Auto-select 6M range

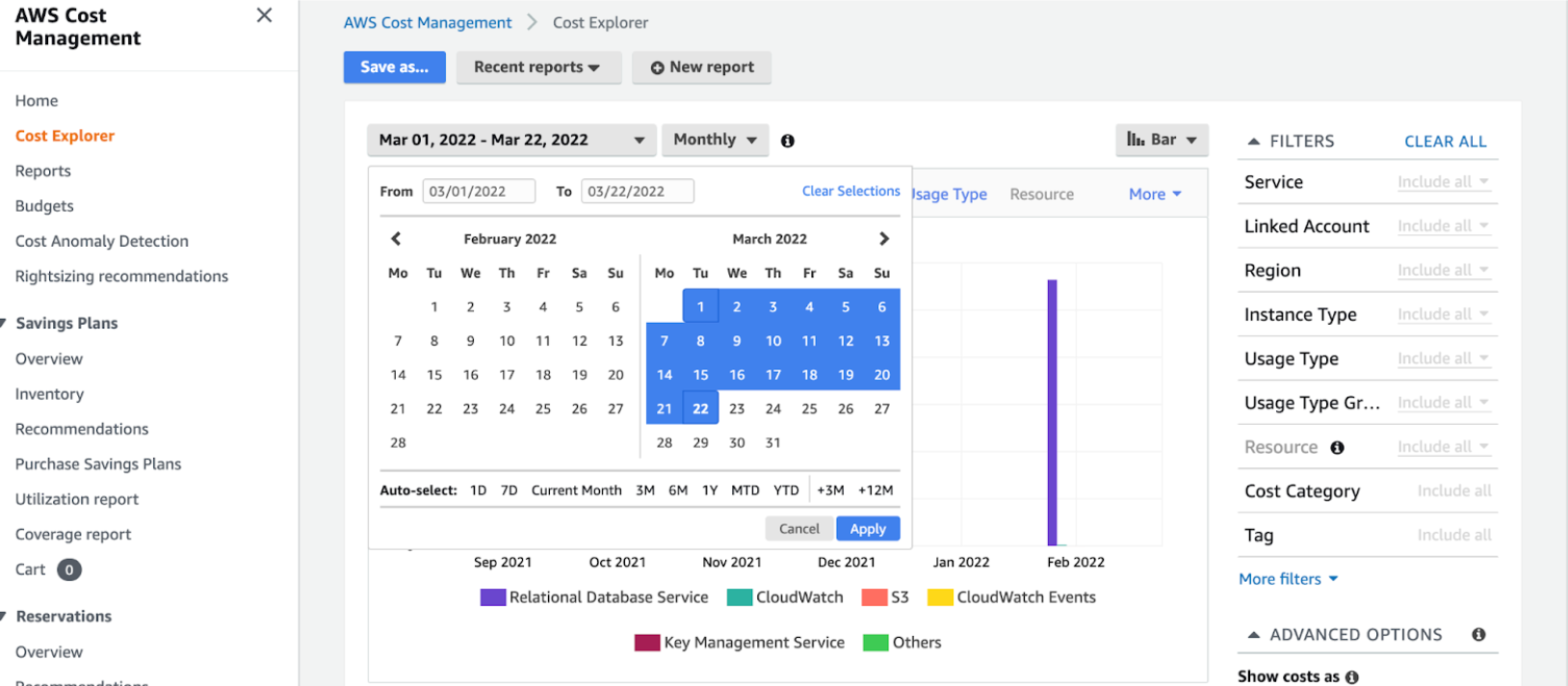[x=678, y=490]
